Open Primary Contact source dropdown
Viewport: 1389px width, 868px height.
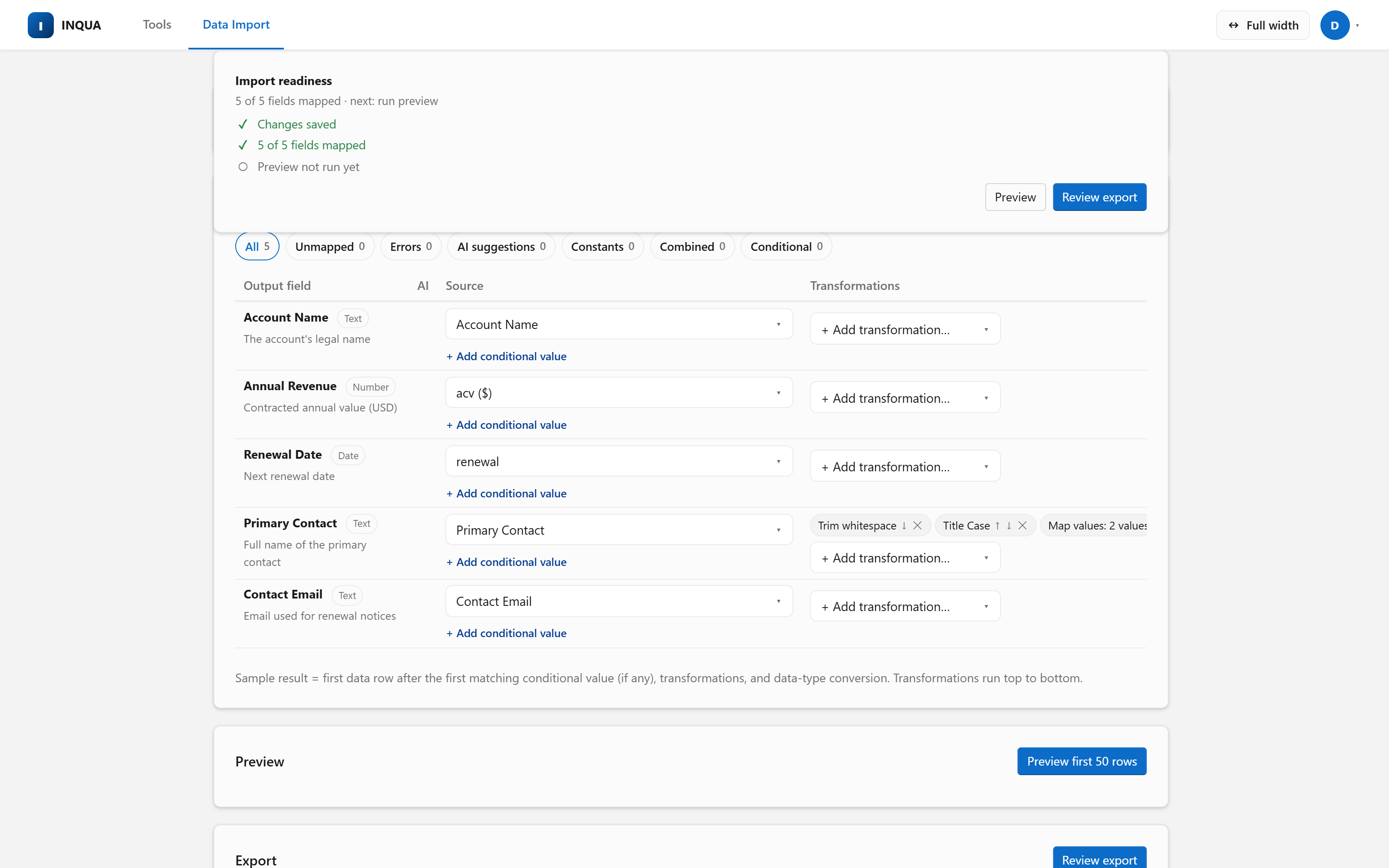pos(619,530)
